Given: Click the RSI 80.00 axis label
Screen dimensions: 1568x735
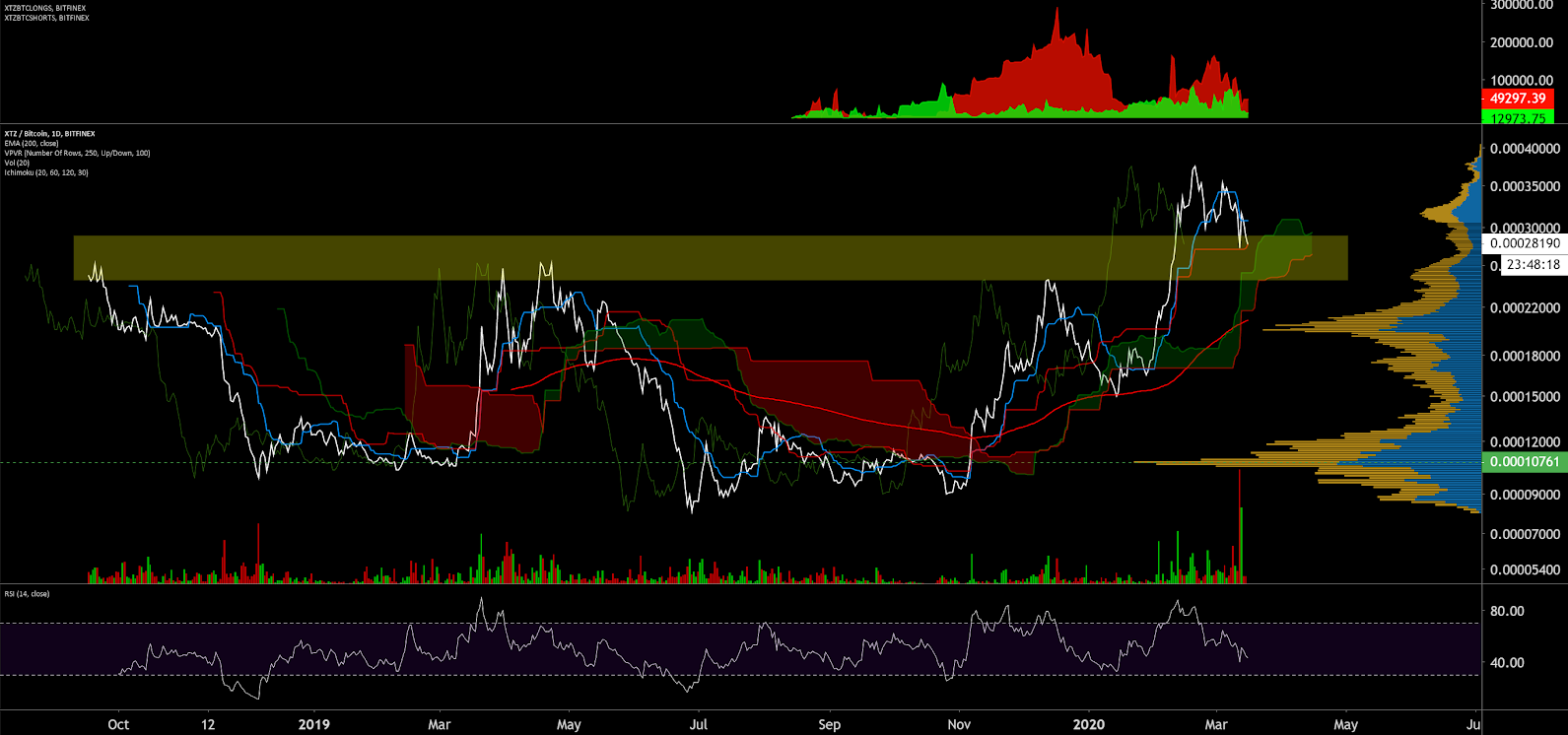Looking at the screenshot, I should (x=1507, y=611).
